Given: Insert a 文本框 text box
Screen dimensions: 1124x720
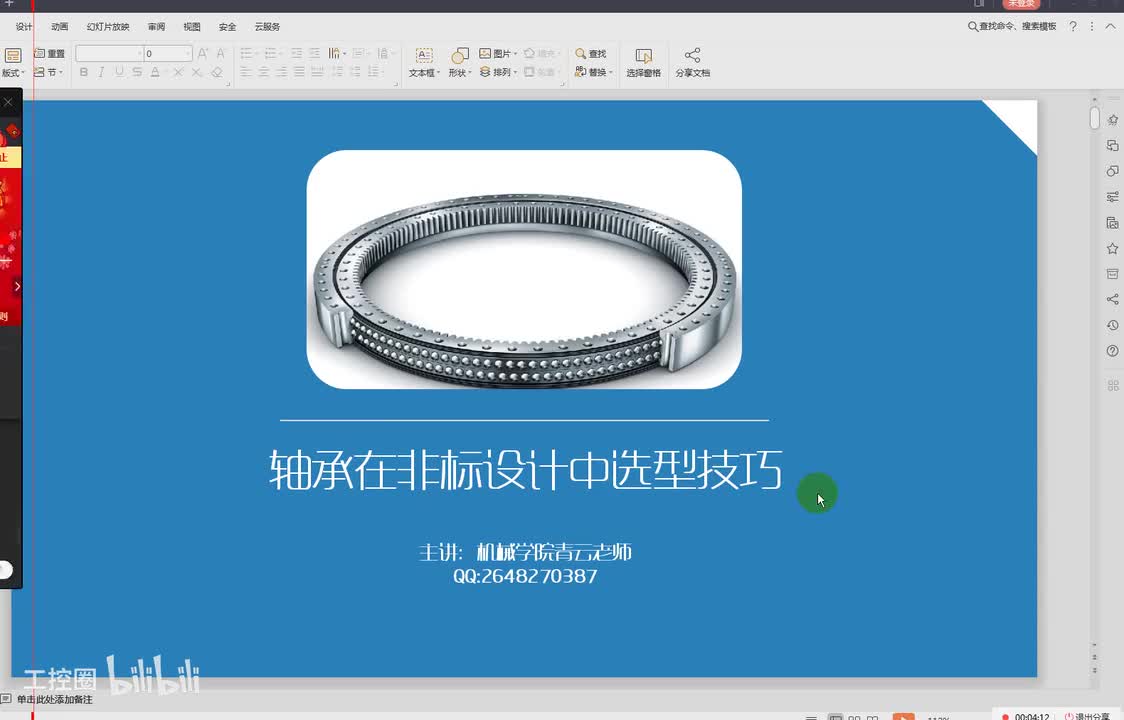Looking at the screenshot, I should pos(424,63).
